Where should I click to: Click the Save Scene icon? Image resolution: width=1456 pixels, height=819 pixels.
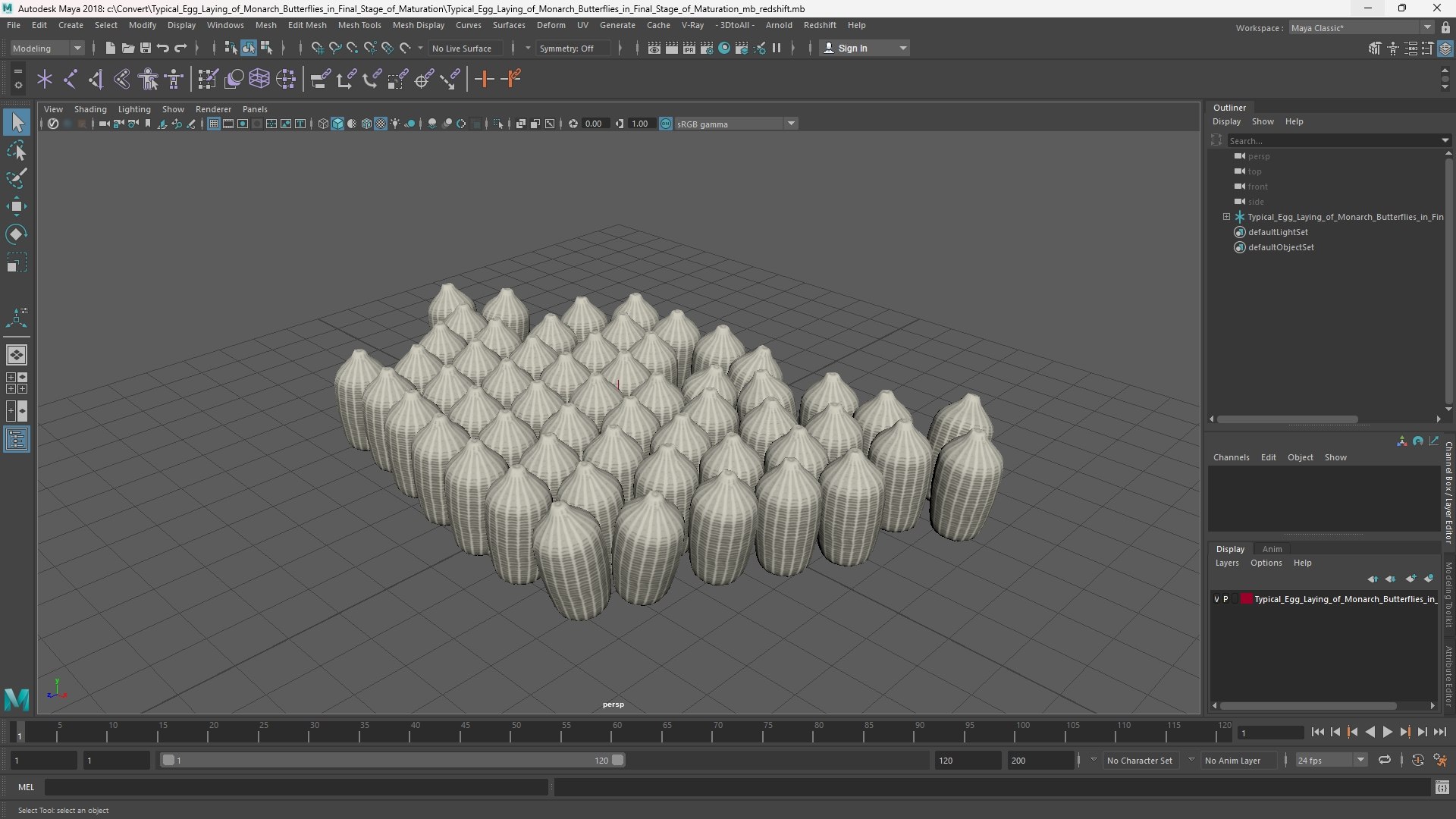[x=145, y=48]
